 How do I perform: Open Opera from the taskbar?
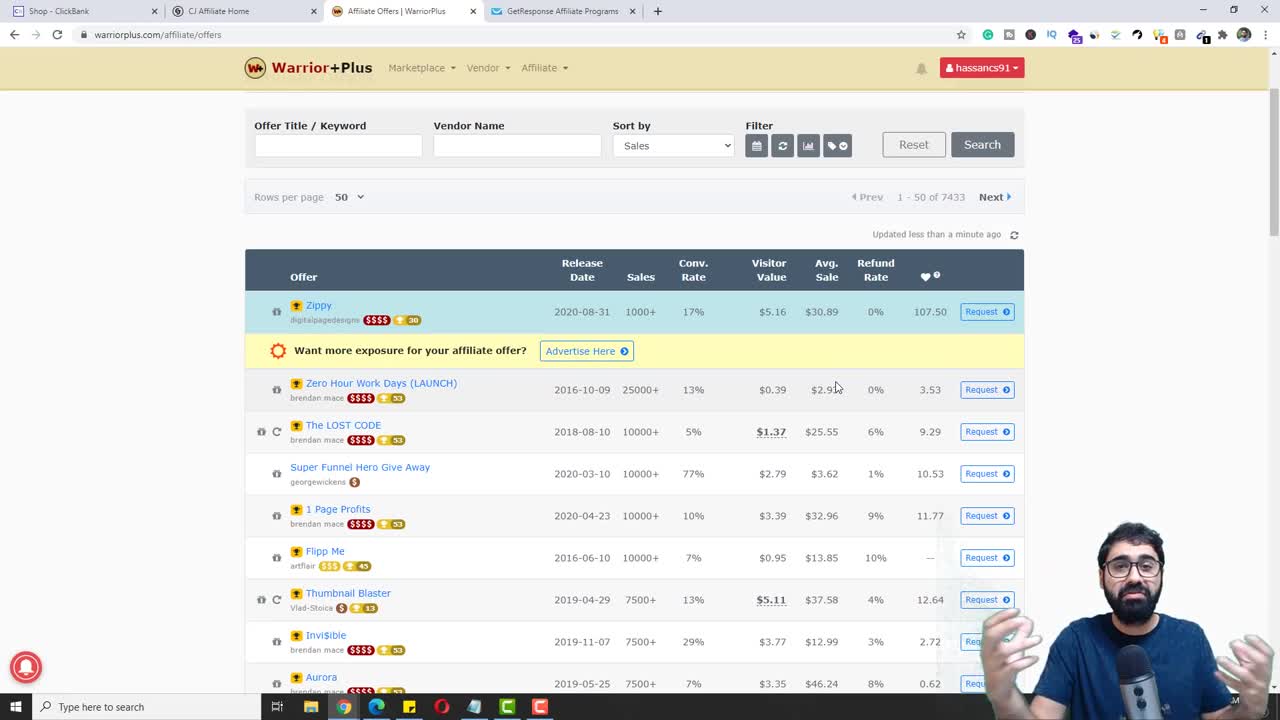coord(442,707)
